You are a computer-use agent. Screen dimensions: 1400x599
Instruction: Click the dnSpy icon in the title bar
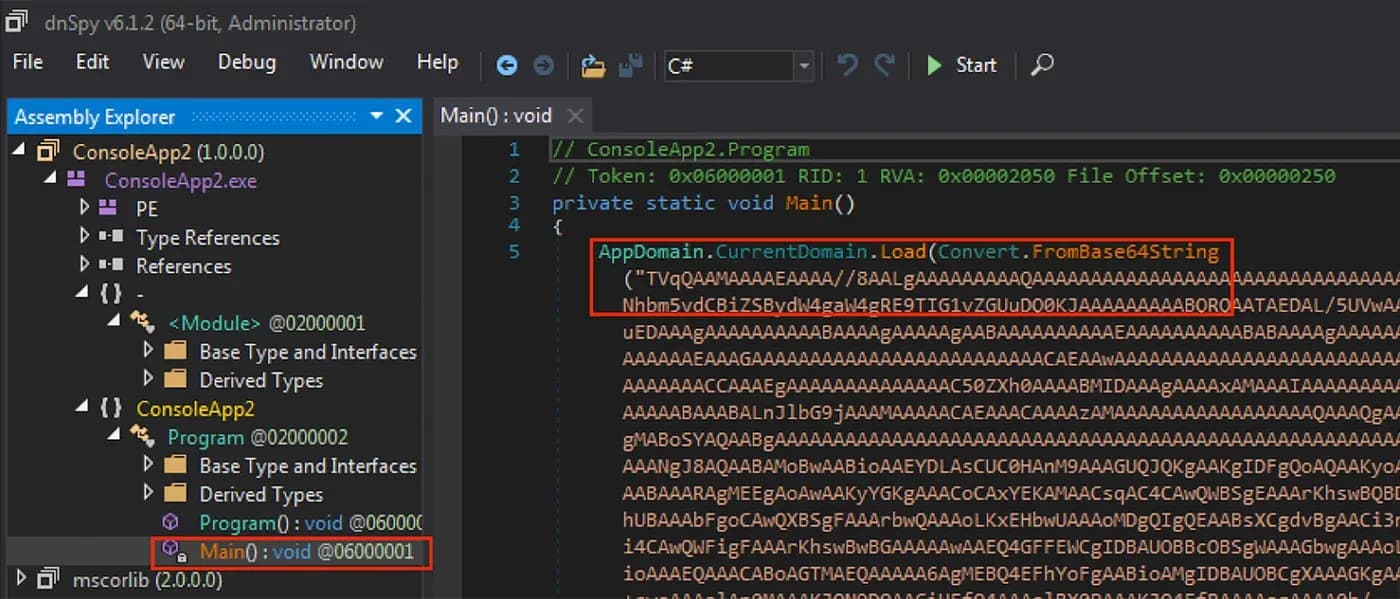coord(15,20)
